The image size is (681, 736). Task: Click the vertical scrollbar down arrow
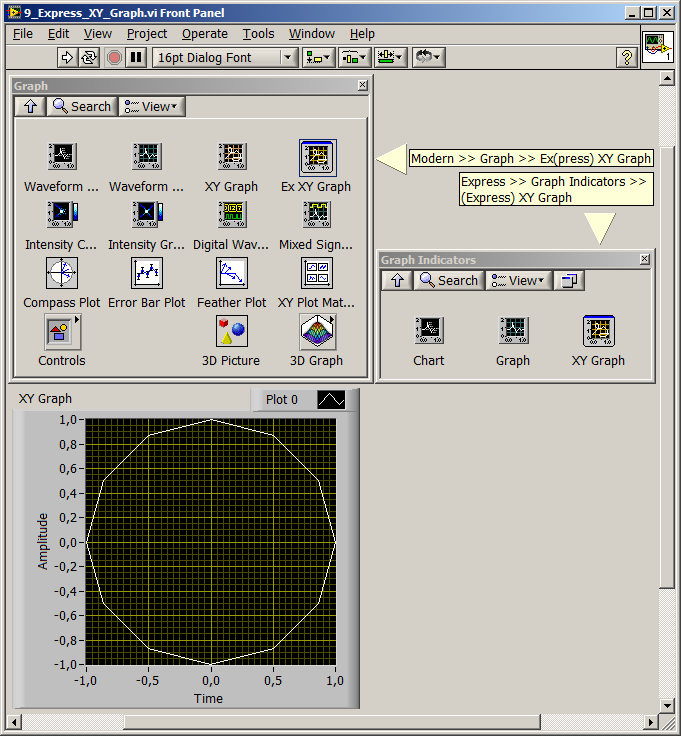click(666, 705)
